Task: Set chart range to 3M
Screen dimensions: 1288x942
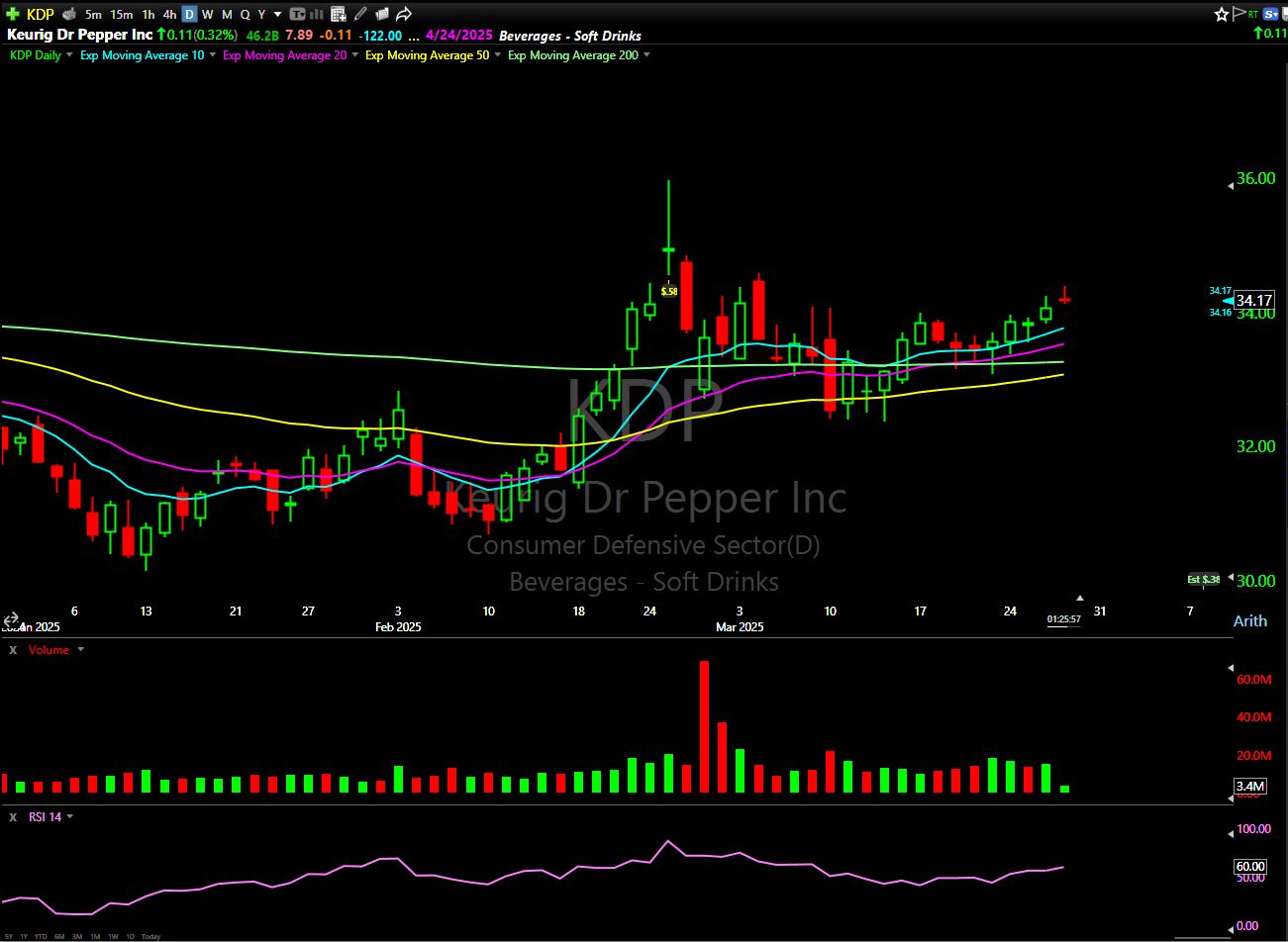Action: click(x=77, y=936)
